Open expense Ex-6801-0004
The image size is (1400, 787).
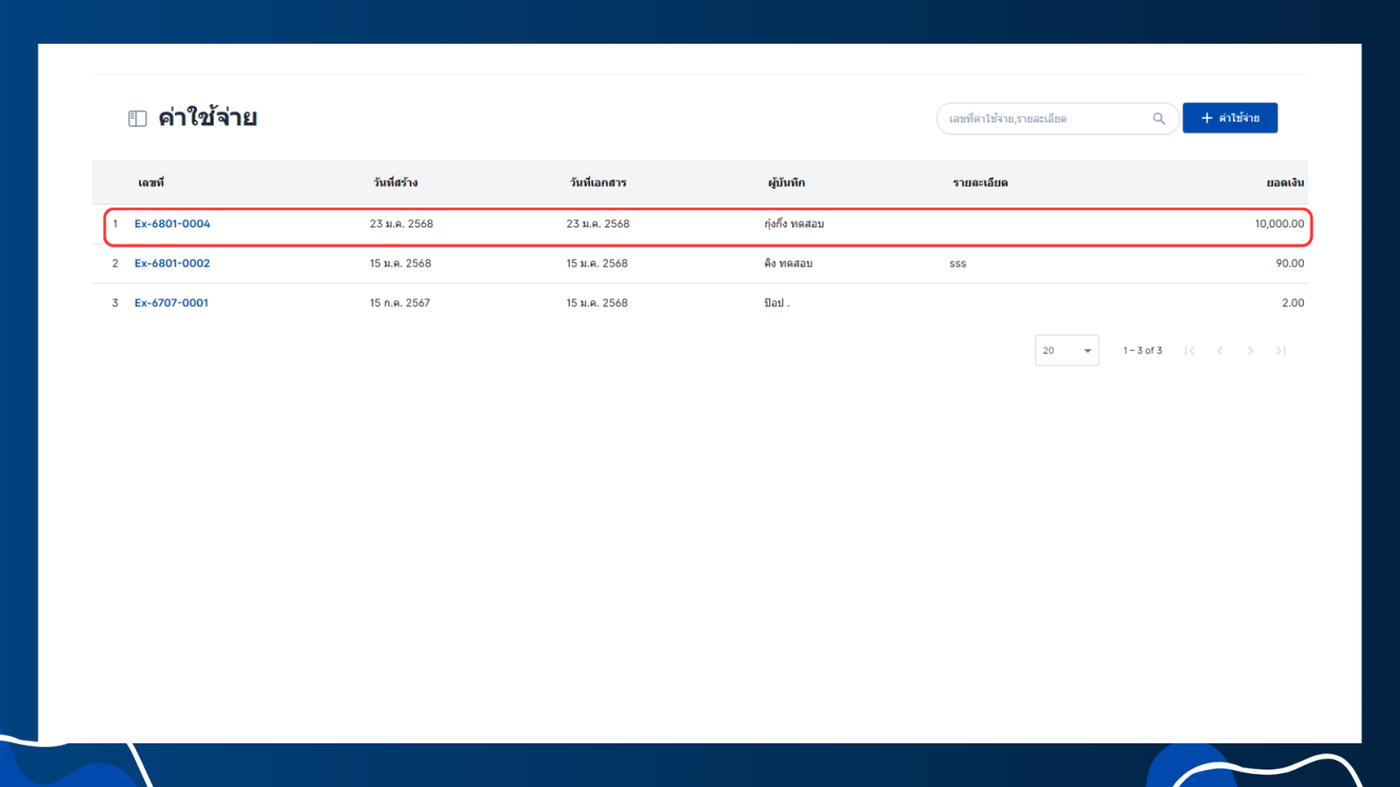(172, 224)
